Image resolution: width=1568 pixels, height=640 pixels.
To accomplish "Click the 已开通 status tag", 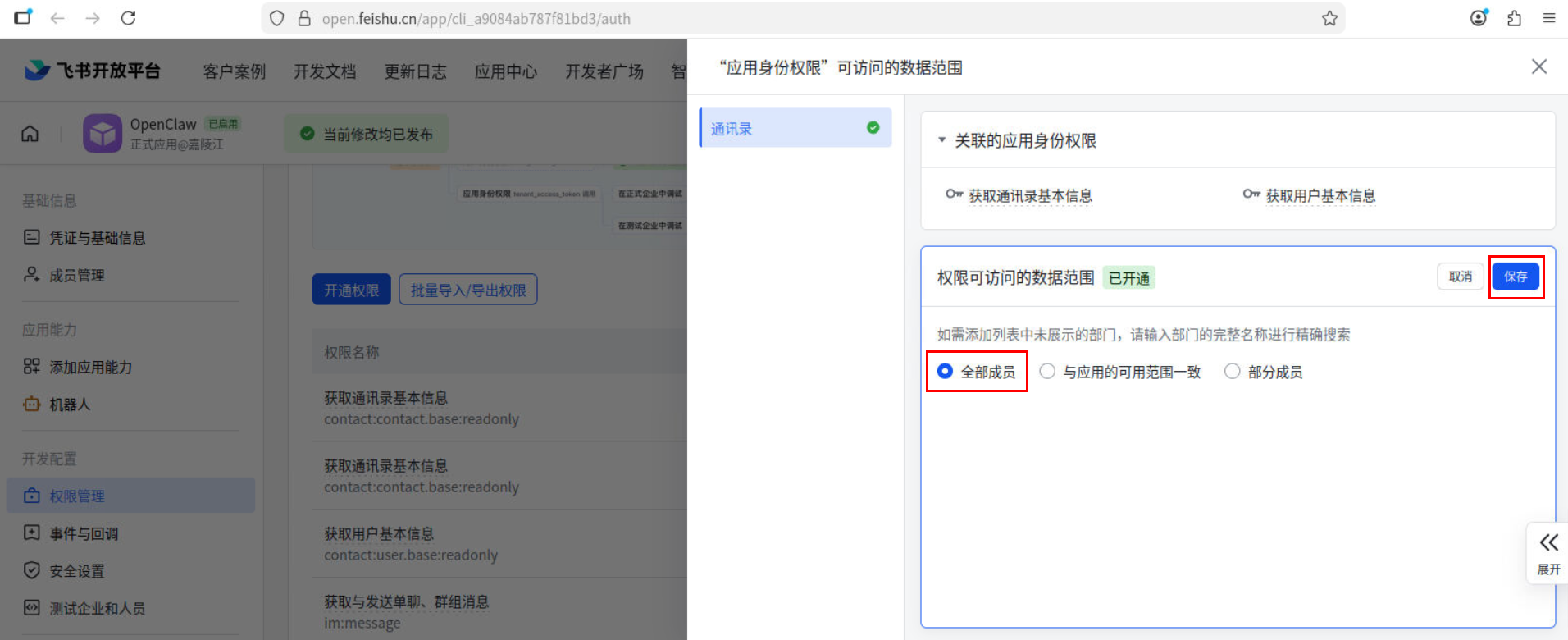I will [x=1128, y=278].
